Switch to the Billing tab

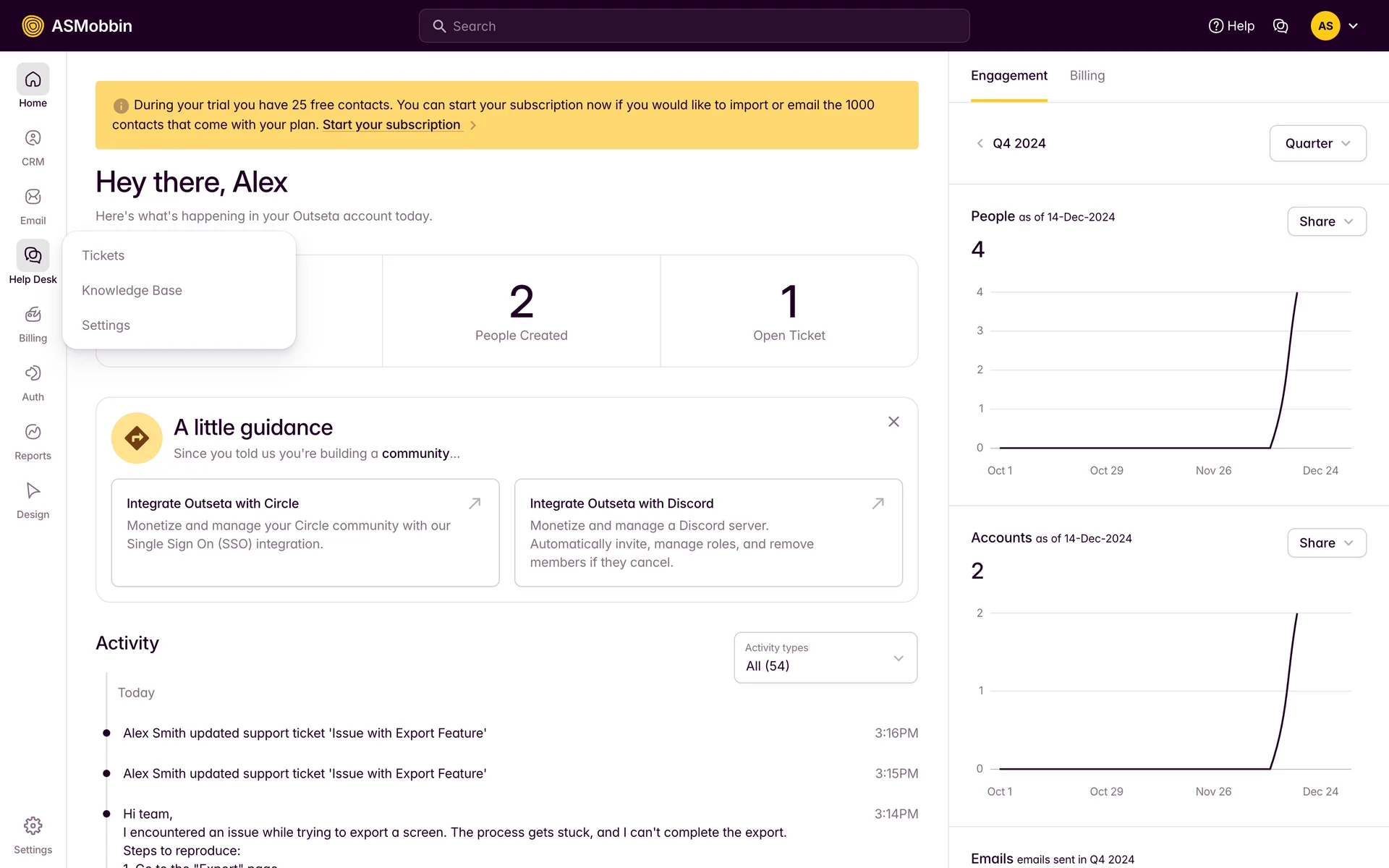[1087, 76]
